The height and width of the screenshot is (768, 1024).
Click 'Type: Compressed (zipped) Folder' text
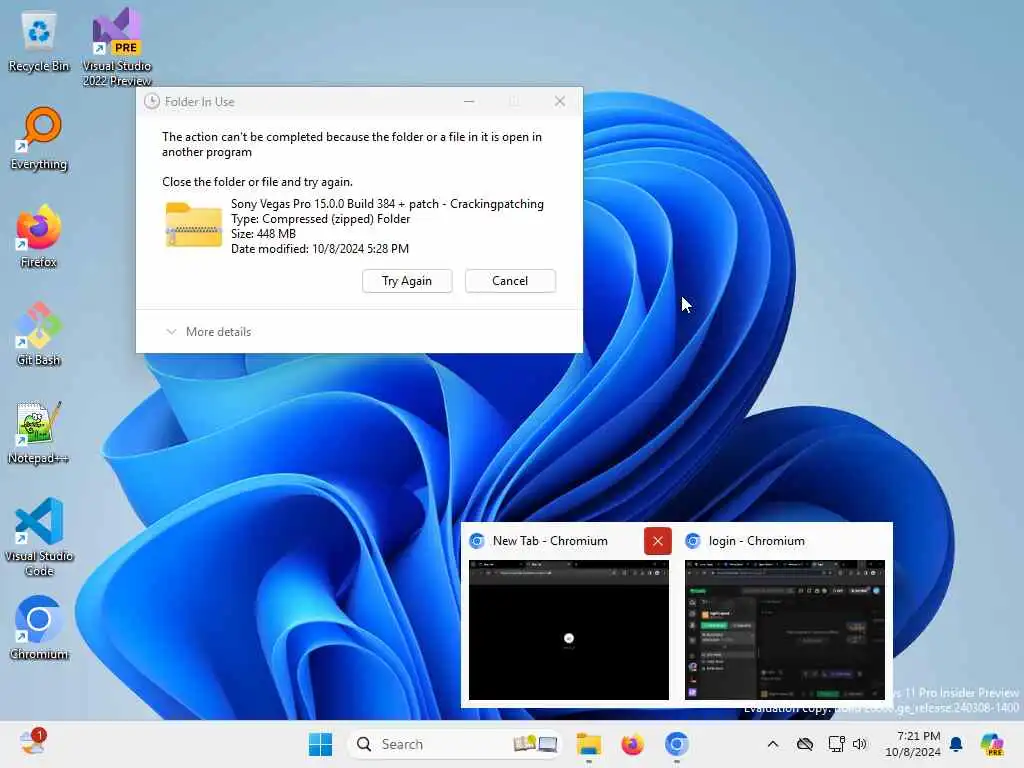321,219
